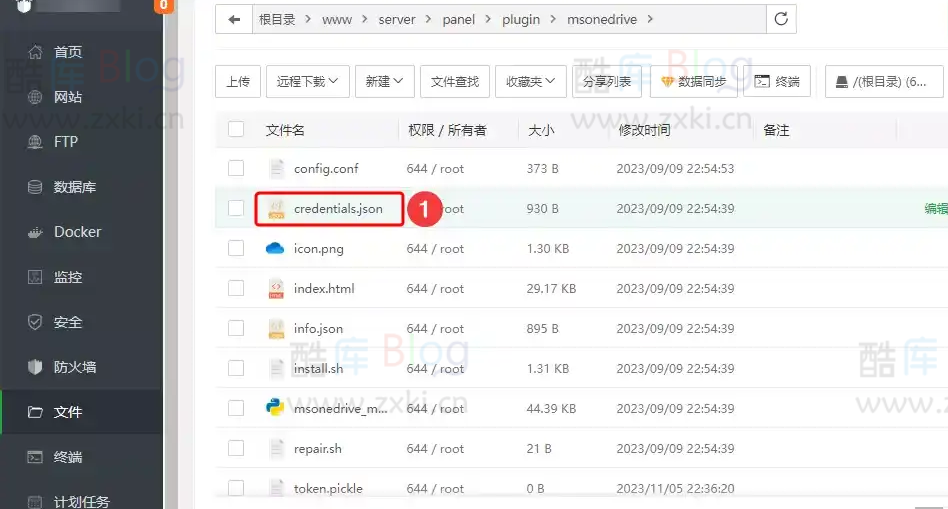Go to www in the breadcrumb
Viewport: 948px width, 509px height.
point(337,20)
